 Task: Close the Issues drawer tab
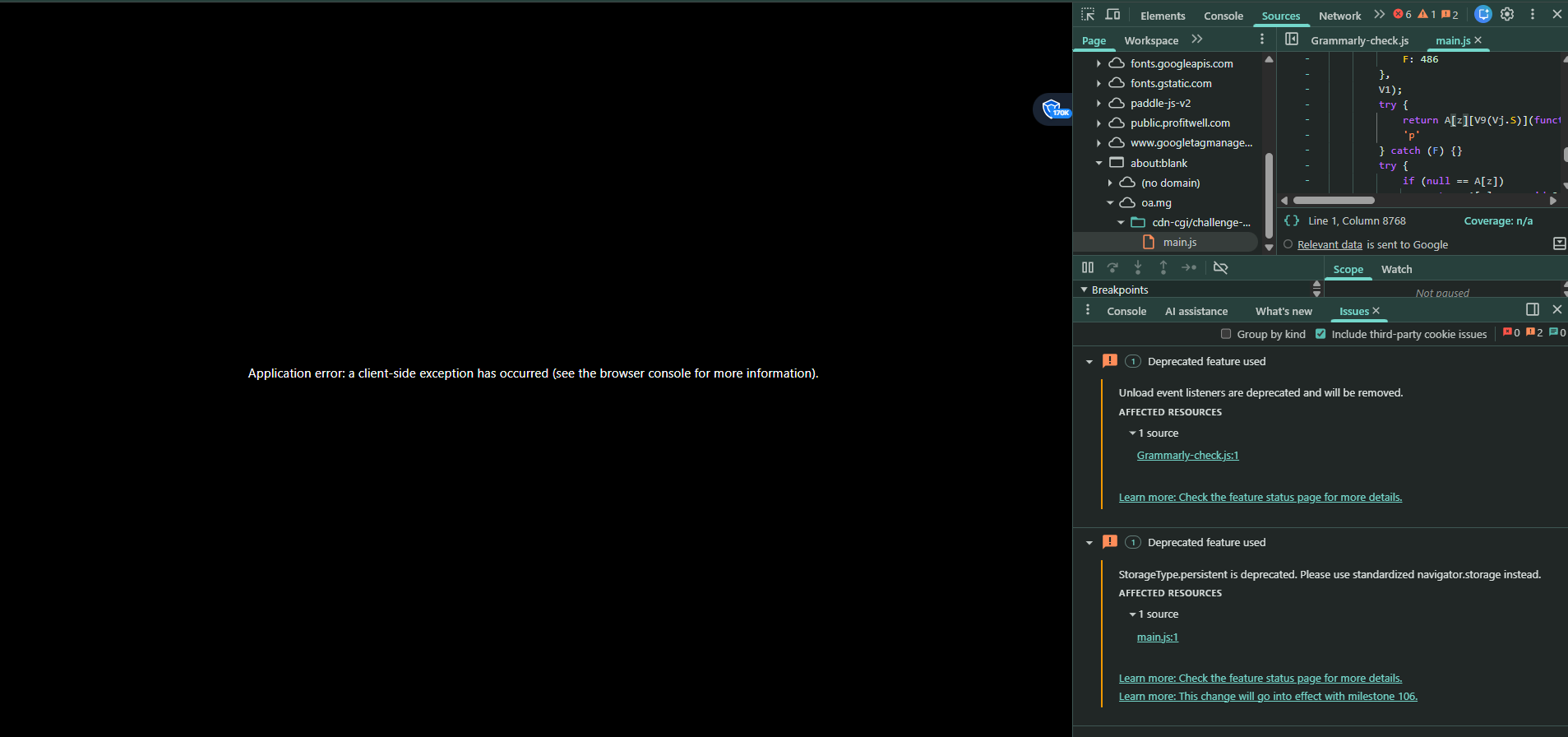click(x=1376, y=311)
